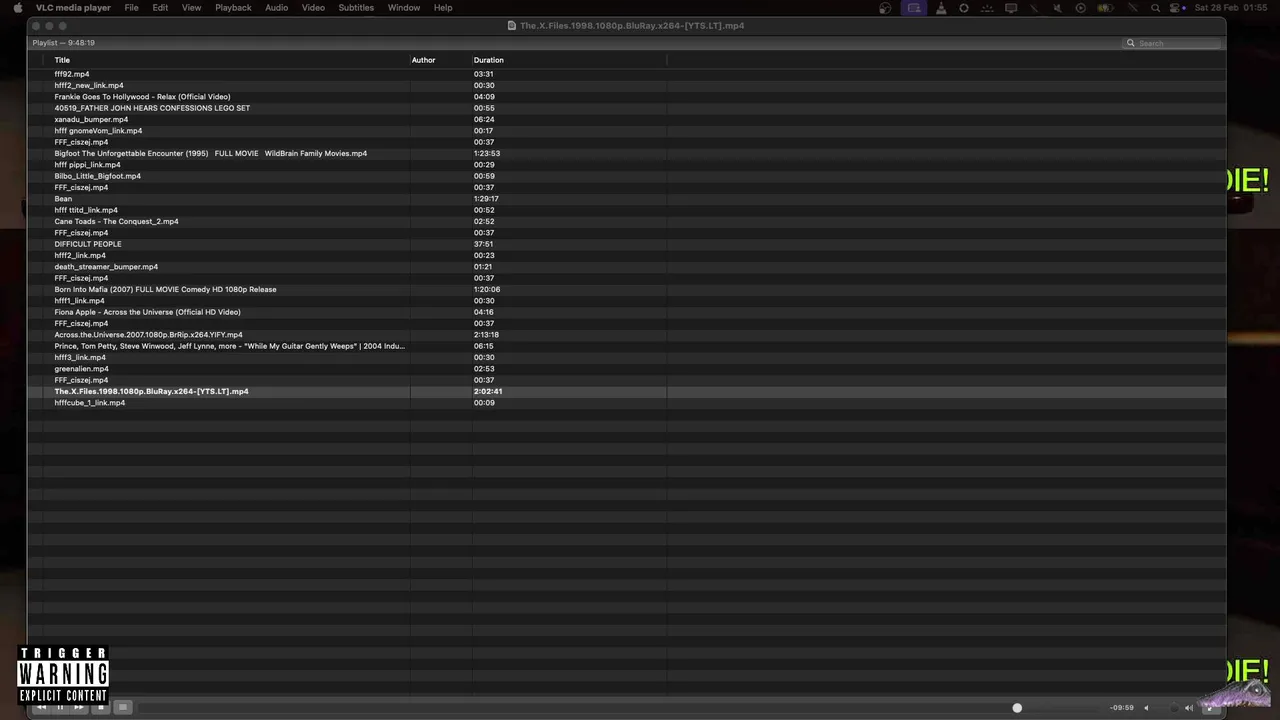Click the display mirroring menu bar icon
1280x720 pixels.
(1011, 7)
